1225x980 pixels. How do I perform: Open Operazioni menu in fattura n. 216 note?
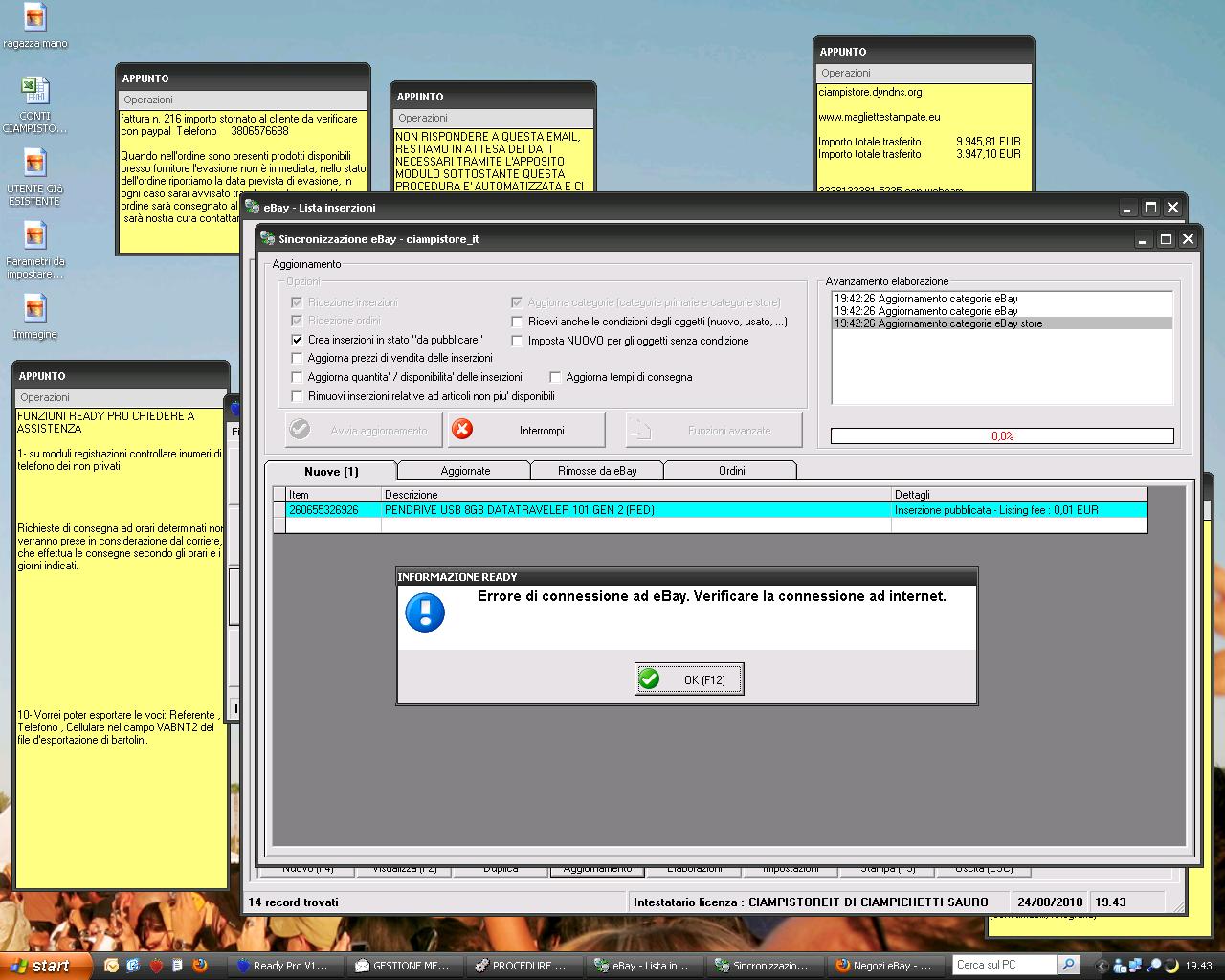click(148, 100)
